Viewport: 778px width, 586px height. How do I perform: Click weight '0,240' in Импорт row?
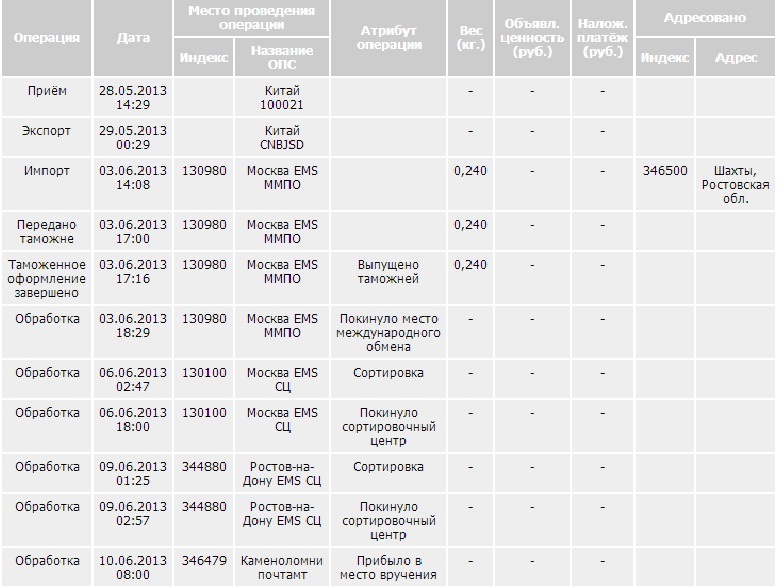pyautogui.click(x=470, y=171)
